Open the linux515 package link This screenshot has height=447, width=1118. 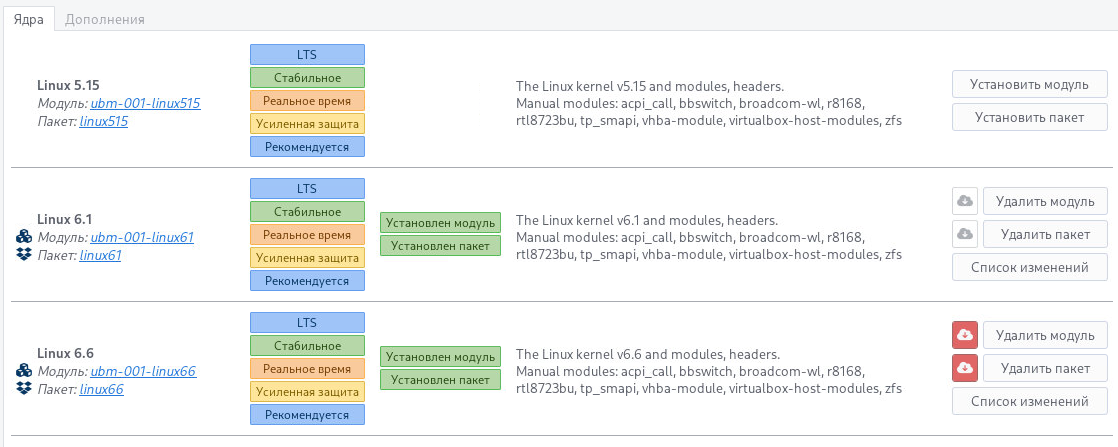pyautogui.click(x=104, y=121)
